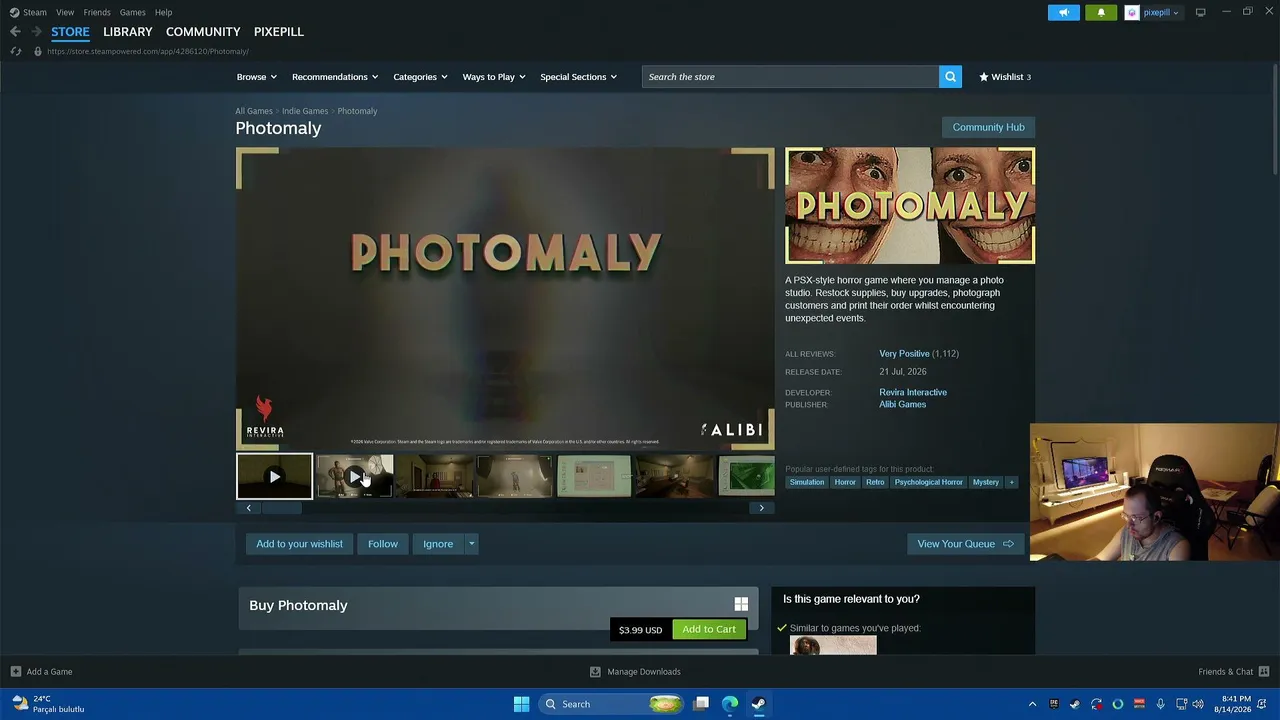Open the announcements megaphone button

(x=1063, y=12)
